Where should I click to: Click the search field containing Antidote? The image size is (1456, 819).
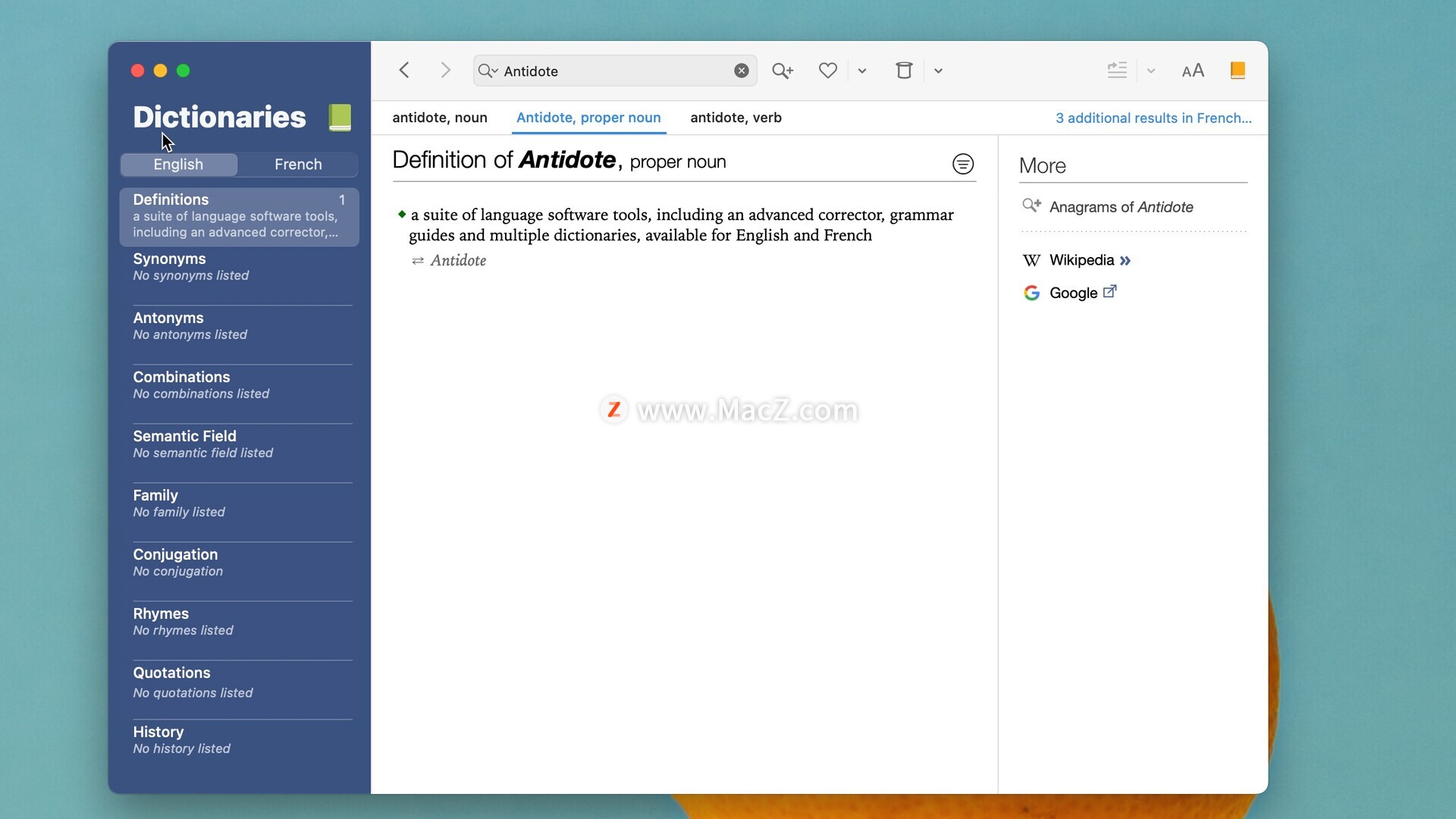615,71
